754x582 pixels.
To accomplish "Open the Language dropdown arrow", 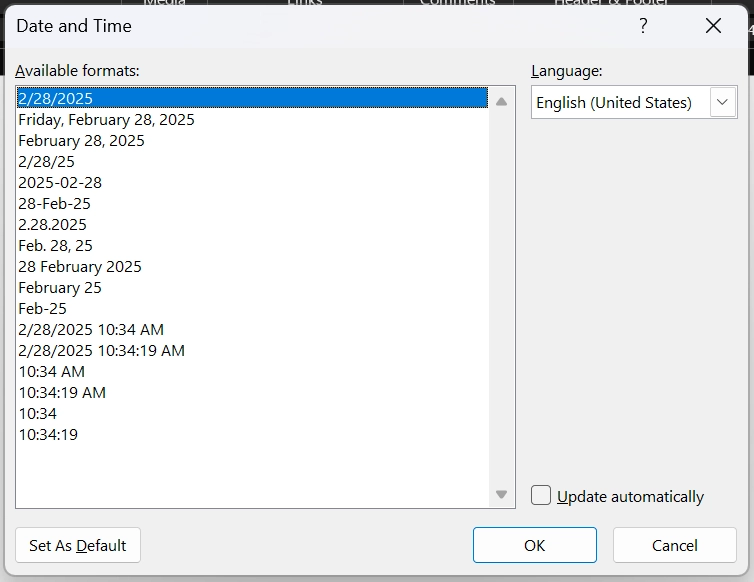I will pos(723,102).
